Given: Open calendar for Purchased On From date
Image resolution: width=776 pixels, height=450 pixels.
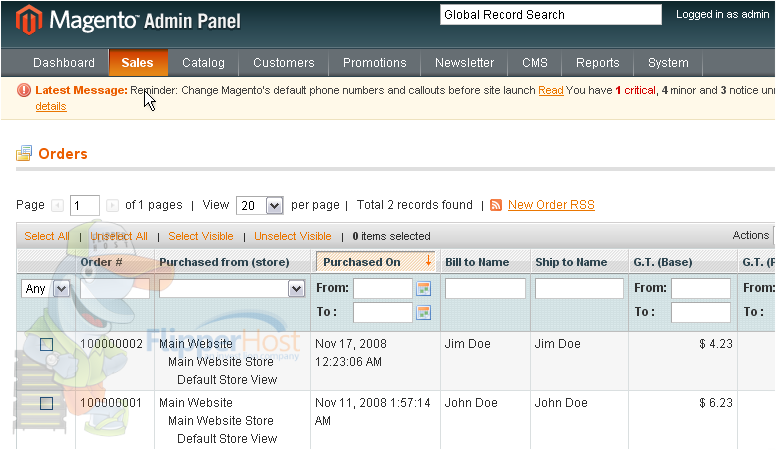Looking at the screenshot, I should tap(424, 289).
